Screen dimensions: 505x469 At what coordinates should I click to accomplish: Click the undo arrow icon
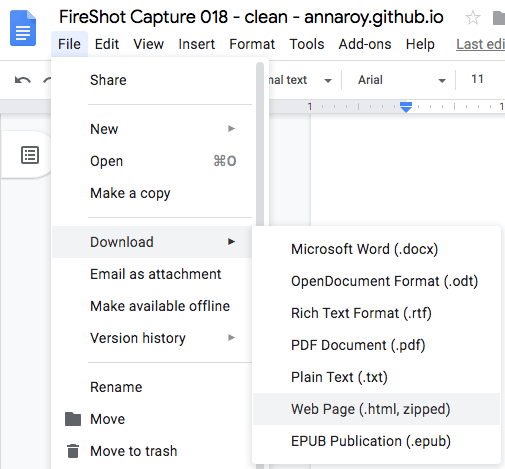(x=23, y=80)
